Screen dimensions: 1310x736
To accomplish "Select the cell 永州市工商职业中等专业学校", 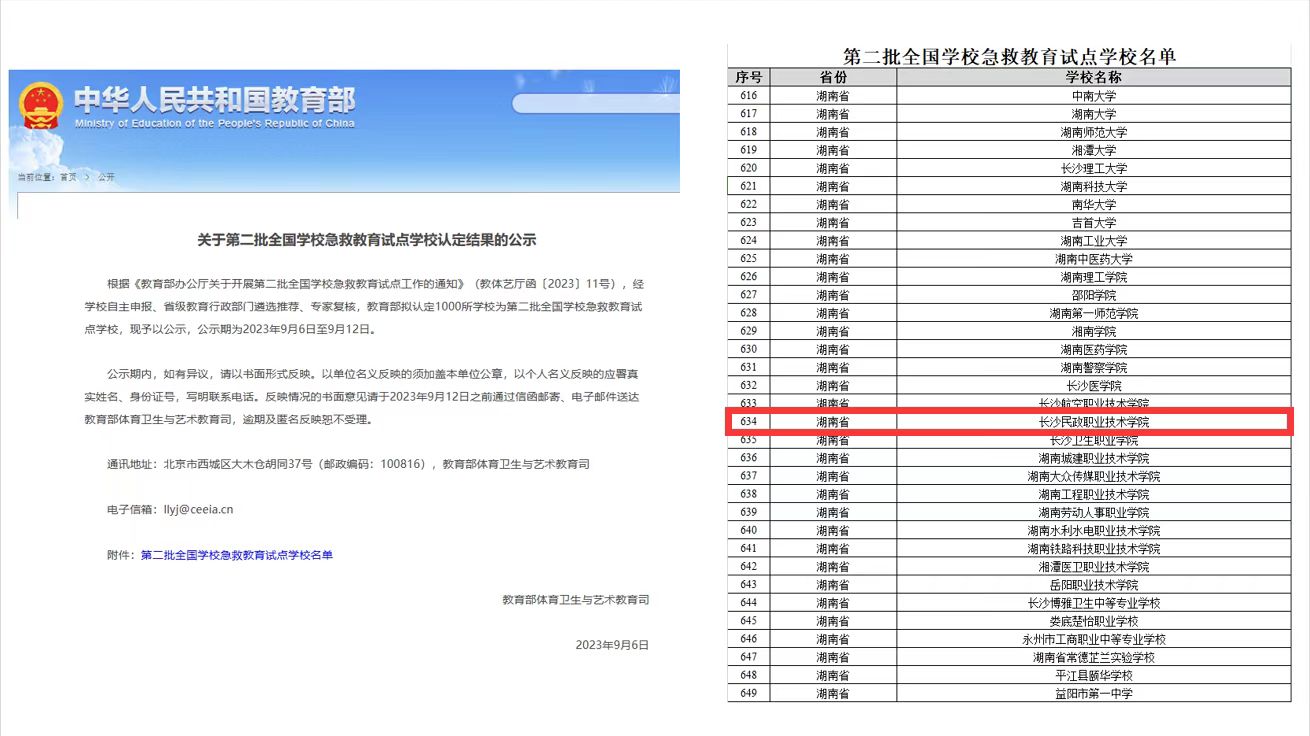I will [1094, 639].
